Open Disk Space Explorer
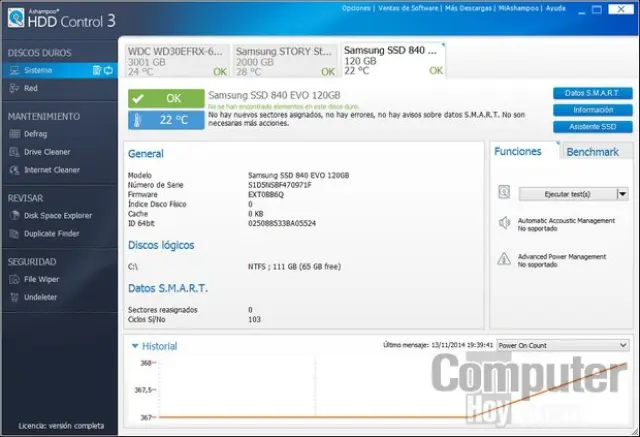The width and height of the screenshot is (640, 437). point(57,215)
